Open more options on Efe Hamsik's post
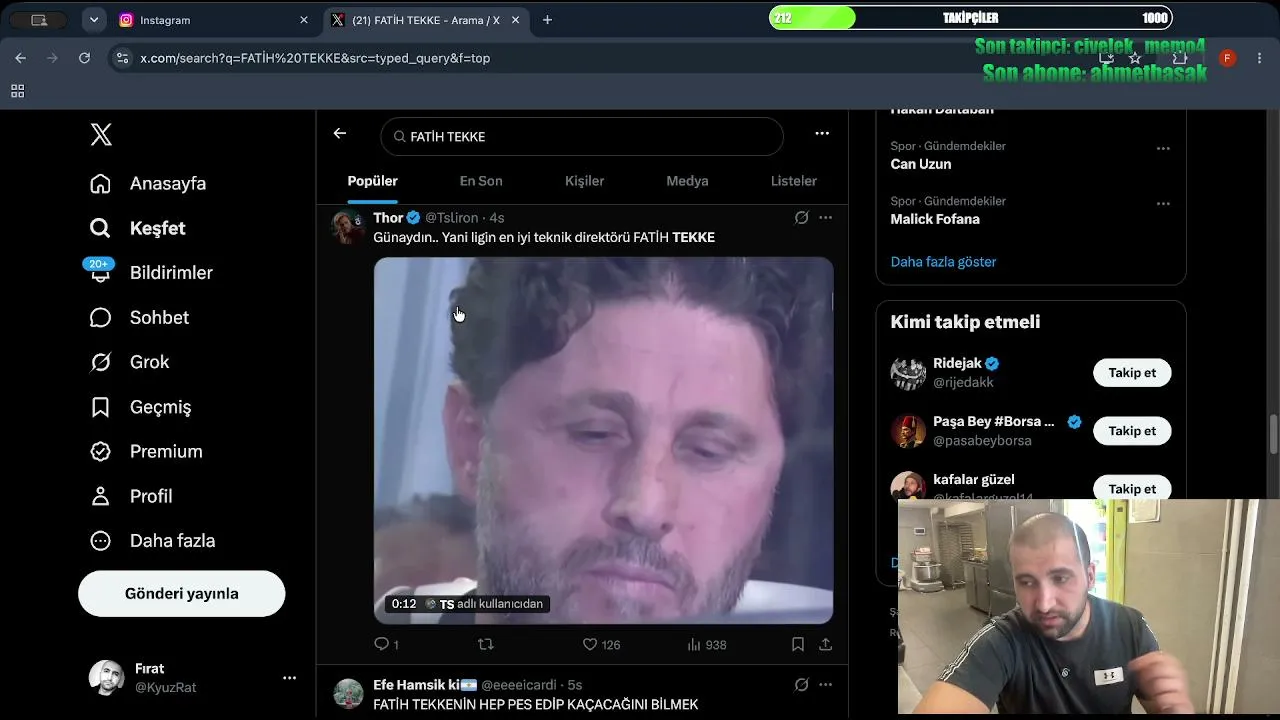 pos(825,685)
